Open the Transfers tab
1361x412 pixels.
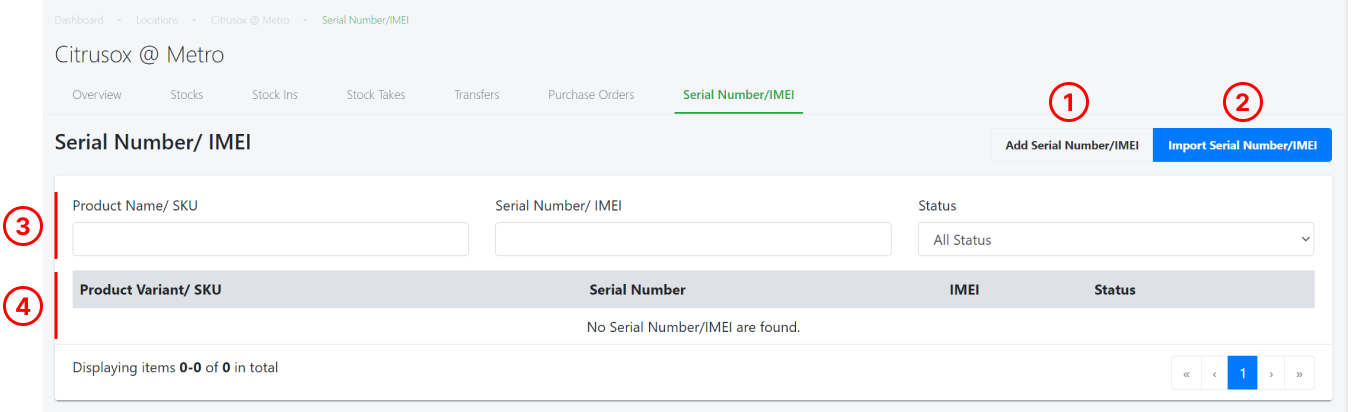(x=477, y=95)
